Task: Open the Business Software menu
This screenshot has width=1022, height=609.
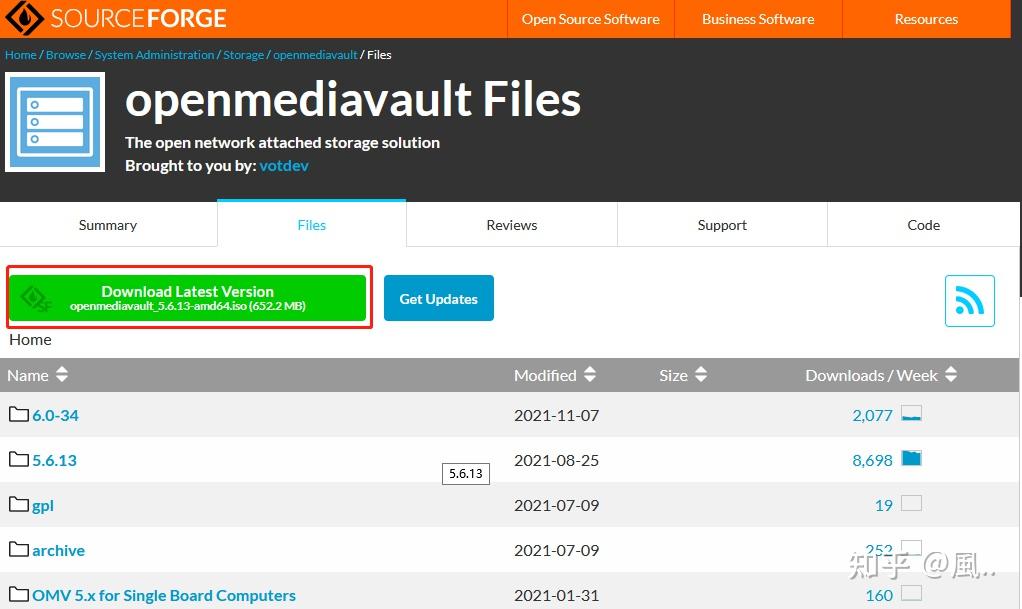Action: [757, 18]
